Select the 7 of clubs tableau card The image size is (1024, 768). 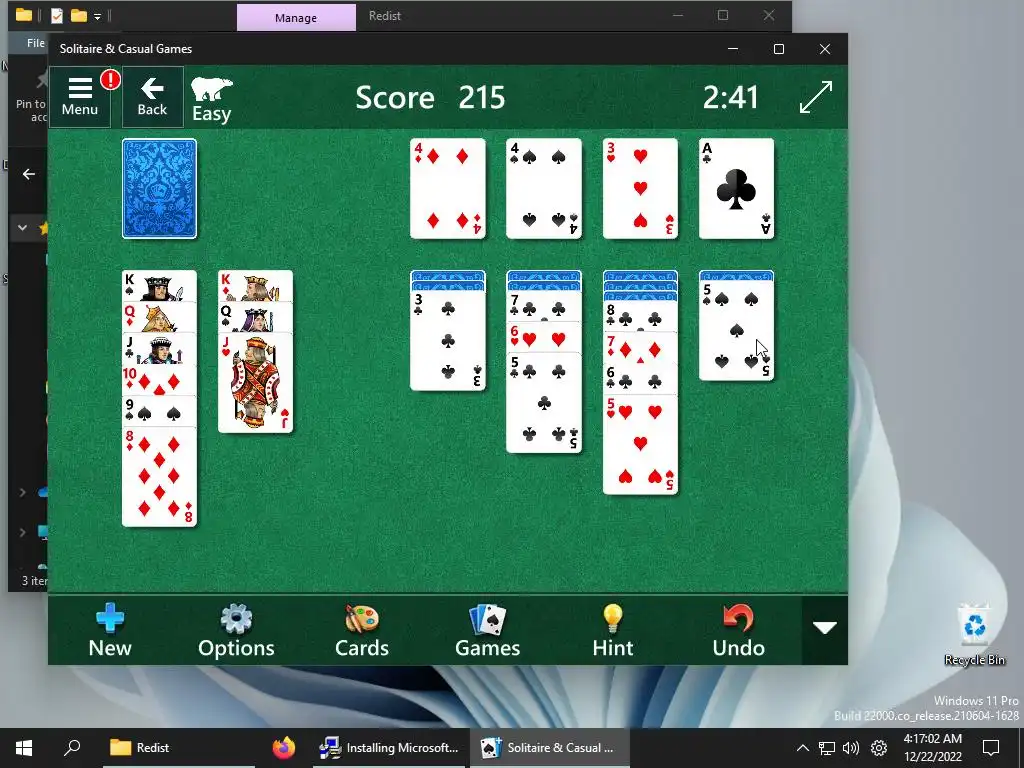click(x=543, y=306)
